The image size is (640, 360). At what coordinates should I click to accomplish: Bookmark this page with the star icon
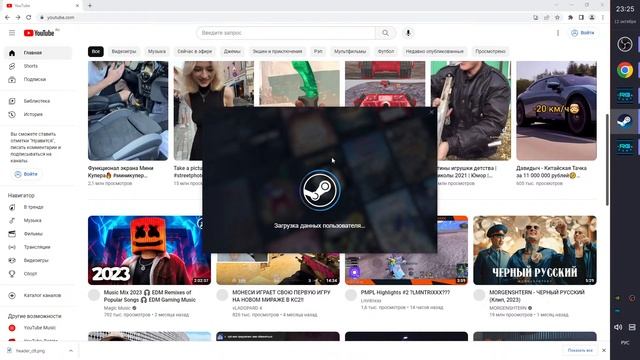tap(557, 17)
